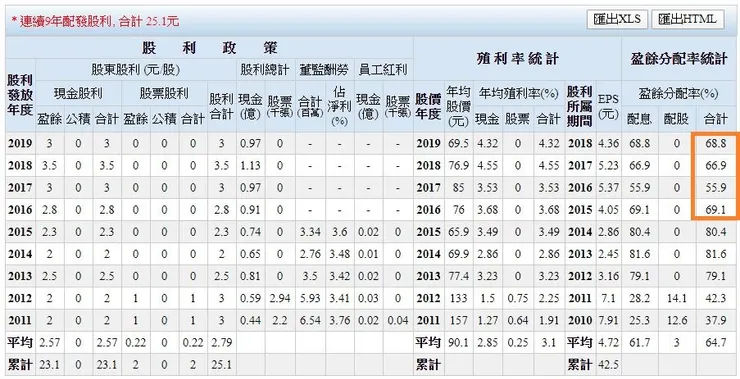
Task: Click the 年均股價 (元) column header
Action: point(458,106)
